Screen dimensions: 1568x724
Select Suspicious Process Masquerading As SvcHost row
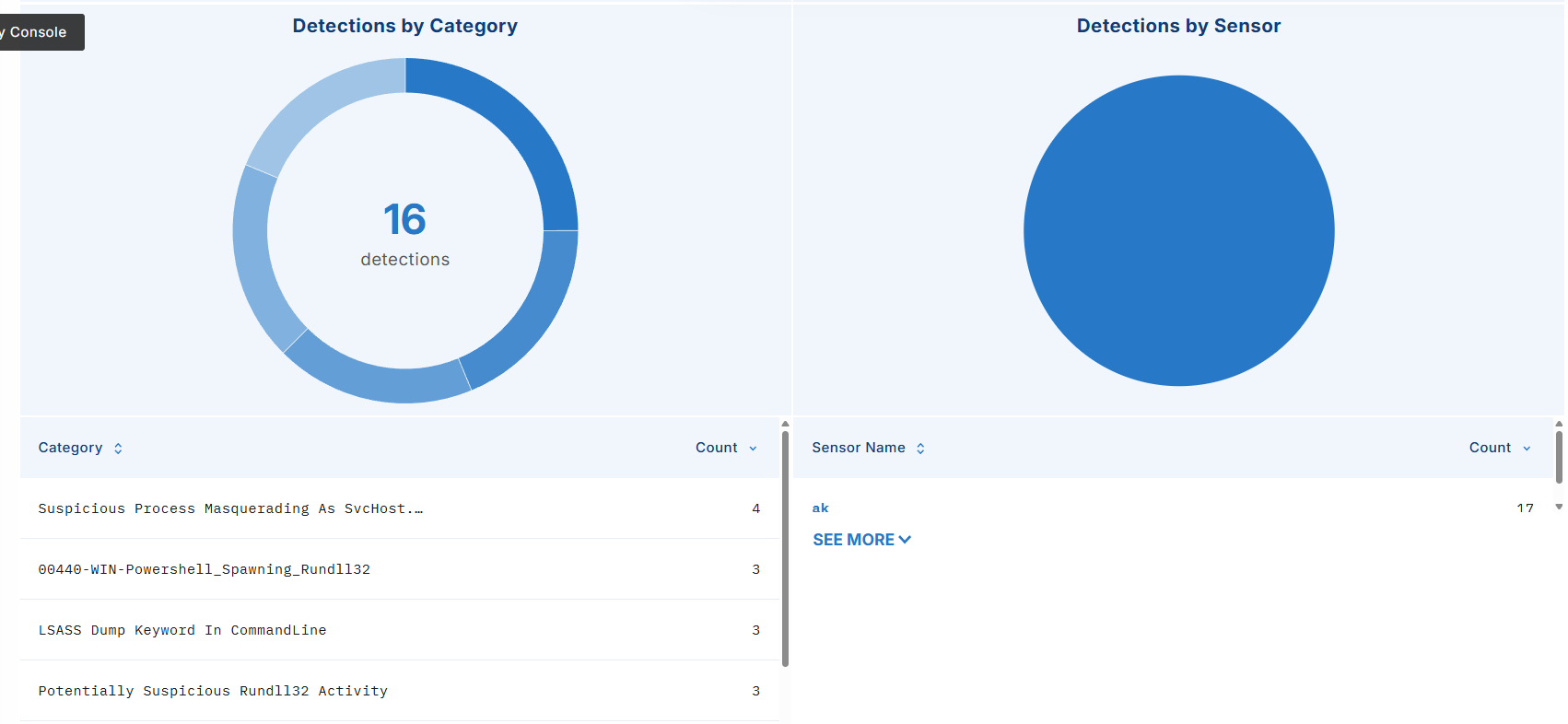(x=400, y=508)
